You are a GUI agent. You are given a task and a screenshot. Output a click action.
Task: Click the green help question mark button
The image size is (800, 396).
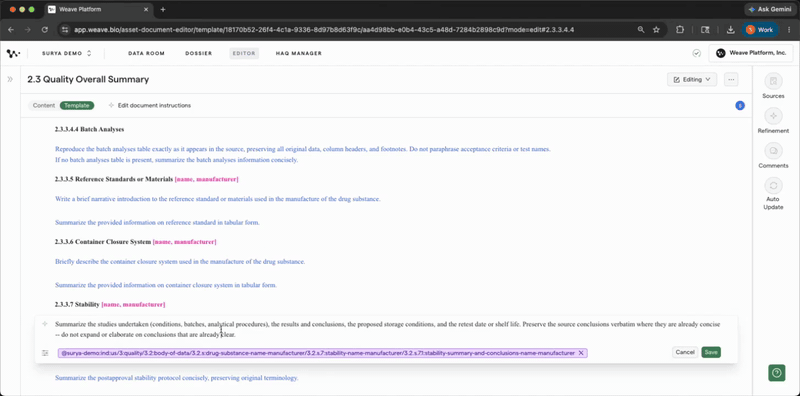pyautogui.click(x=777, y=373)
